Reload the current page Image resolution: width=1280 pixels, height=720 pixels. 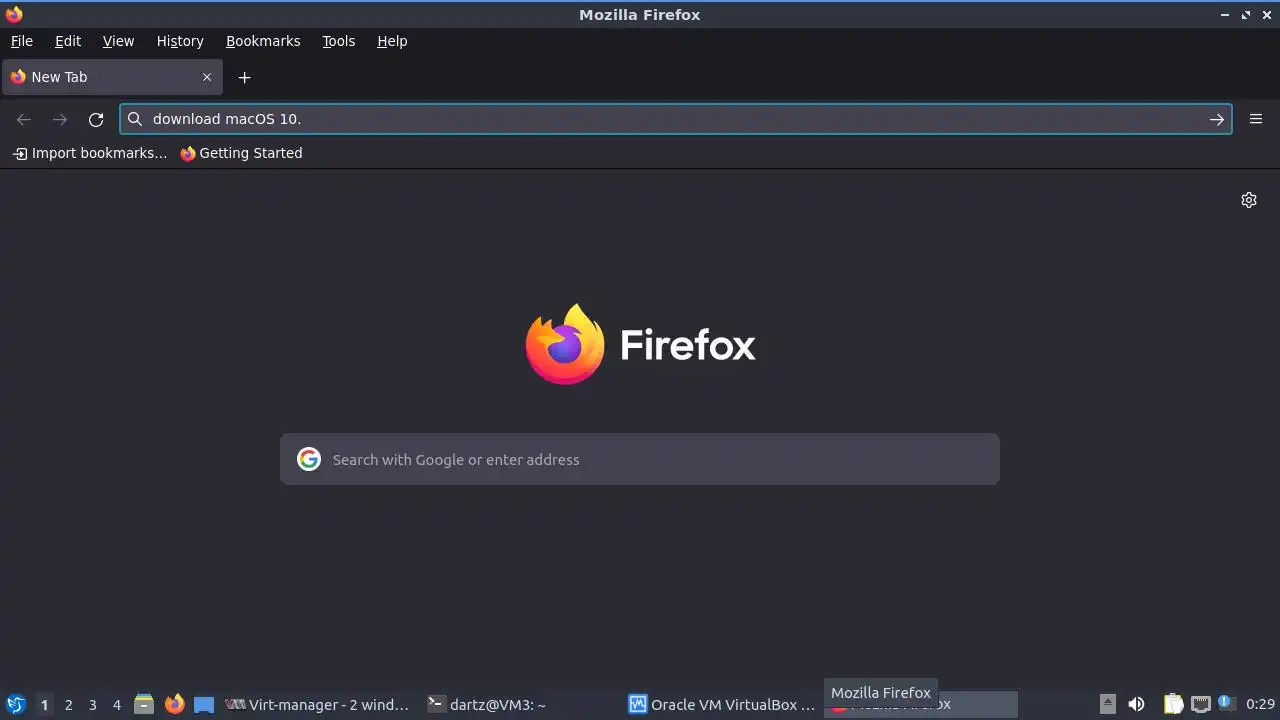pyautogui.click(x=96, y=119)
